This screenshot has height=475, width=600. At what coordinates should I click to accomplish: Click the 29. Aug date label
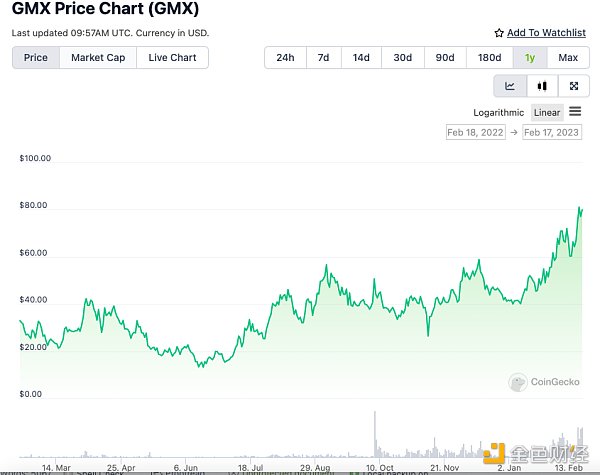coord(315,468)
